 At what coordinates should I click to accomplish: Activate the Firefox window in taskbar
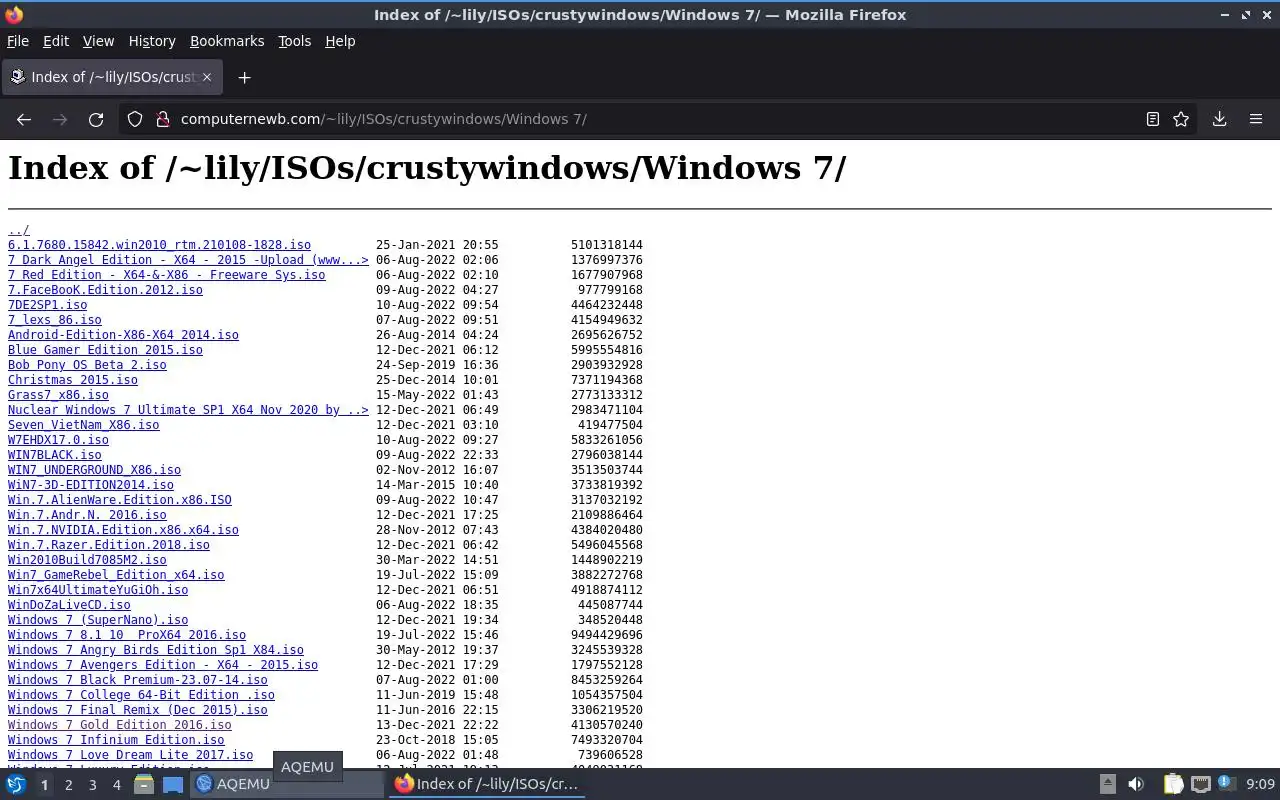pos(487,784)
